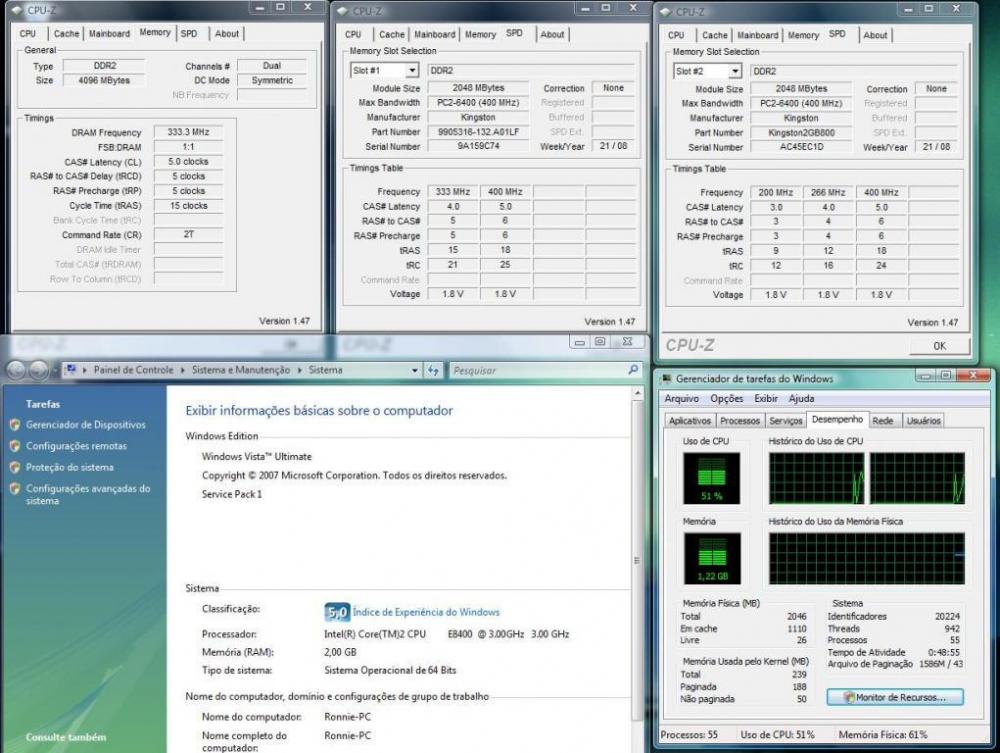Viewport: 1000px width, 753px height.
Task: Open Configurações avançadas do sistema link
Action: pyautogui.click(x=88, y=494)
